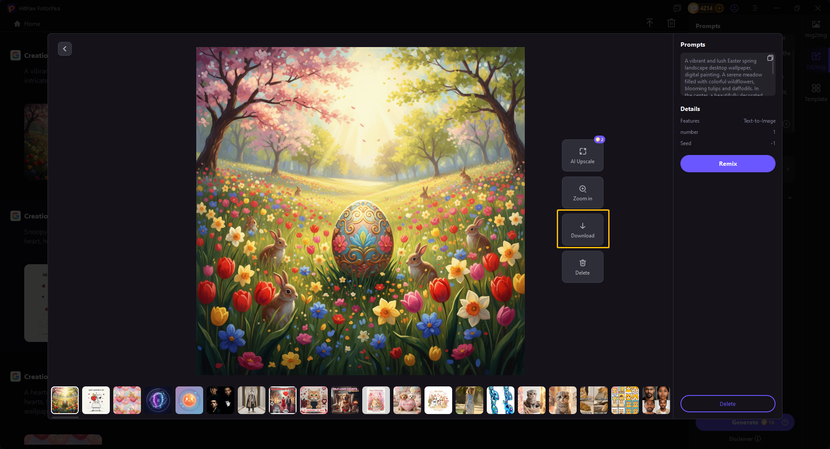Click the background export upload arrow icon
The width and height of the screenshot is (830, 449).
tap(649, 23)
